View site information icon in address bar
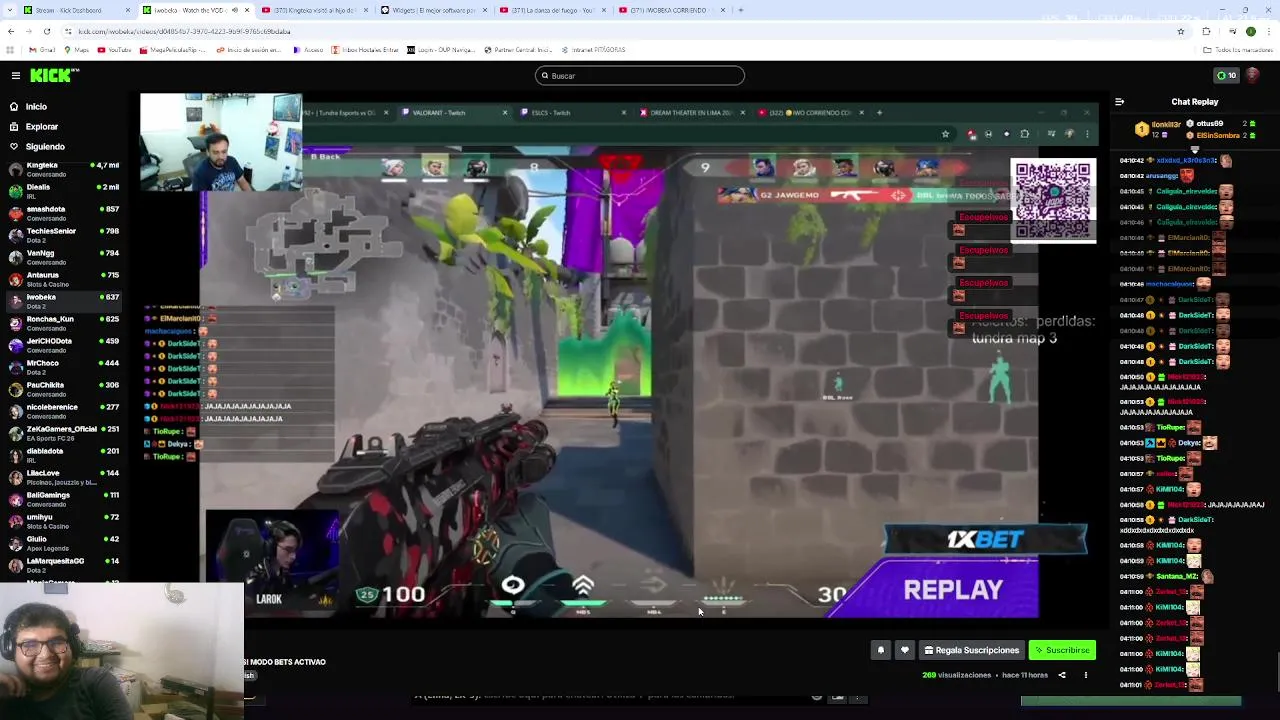 tap(68, 31)
